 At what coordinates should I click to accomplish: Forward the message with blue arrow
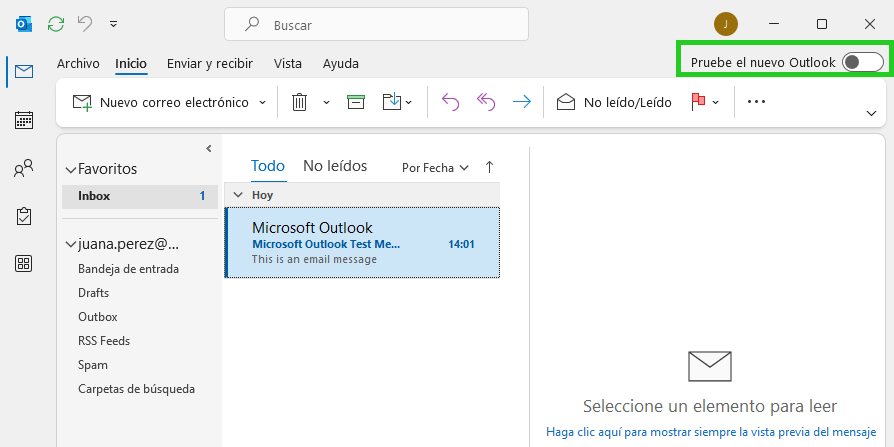coord(522,102)
